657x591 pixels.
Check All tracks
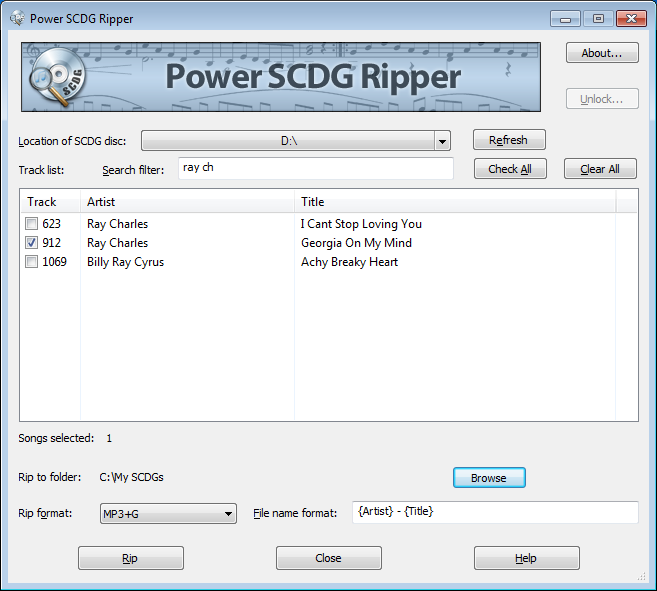point(510,169)
